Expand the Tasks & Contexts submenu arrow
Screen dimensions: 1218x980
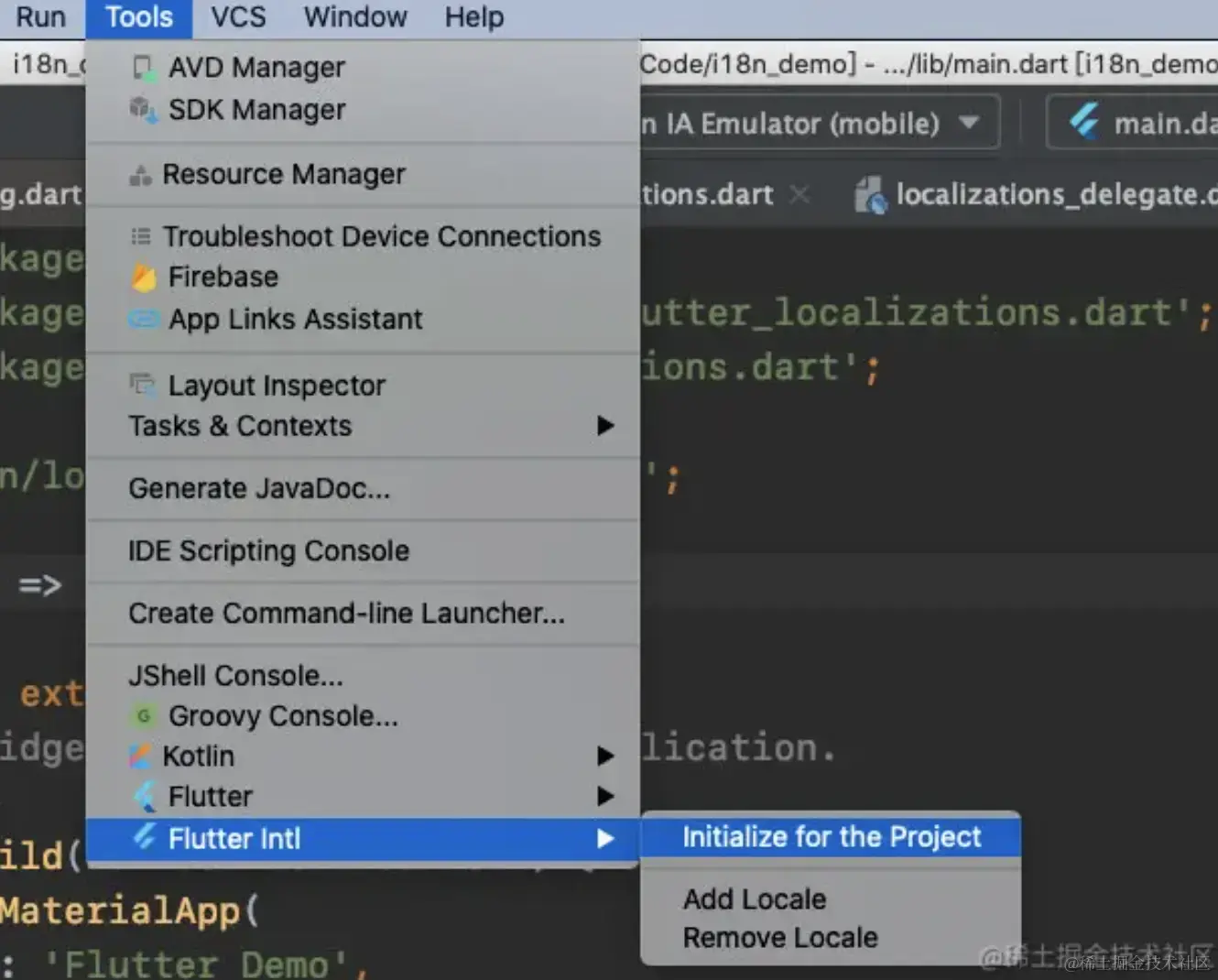604,426
